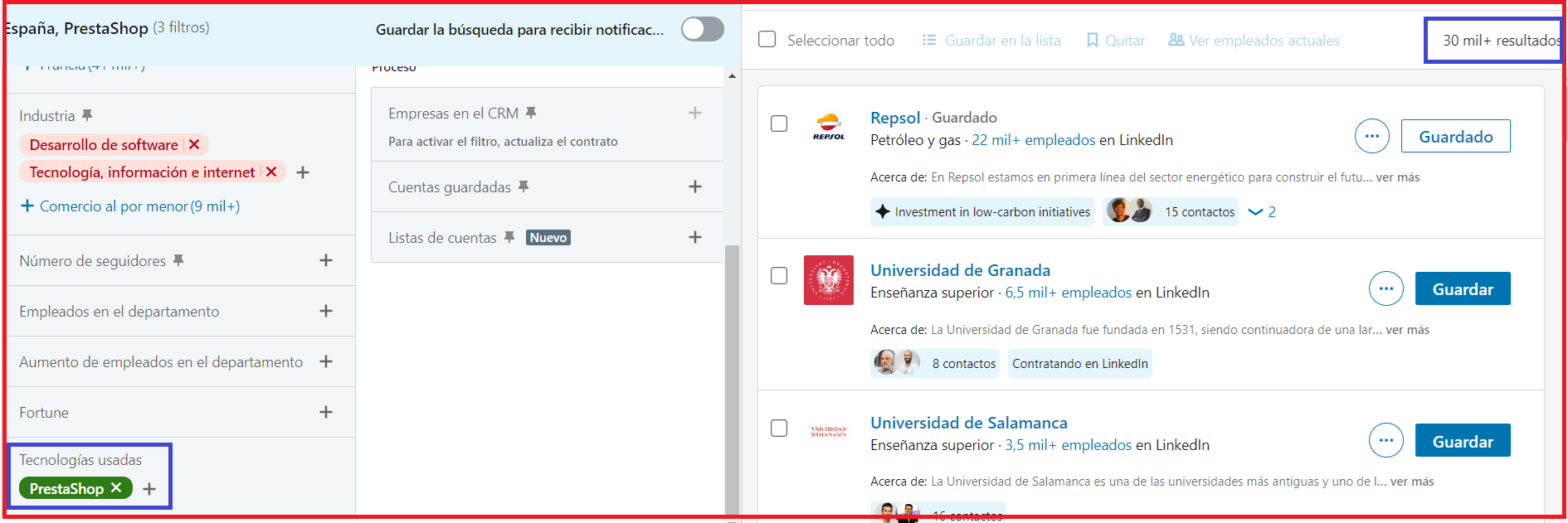This screenshot has height=523, width=1568.
Task: Expand Aumento de empleados en el departamento
Action: (326, 361)
